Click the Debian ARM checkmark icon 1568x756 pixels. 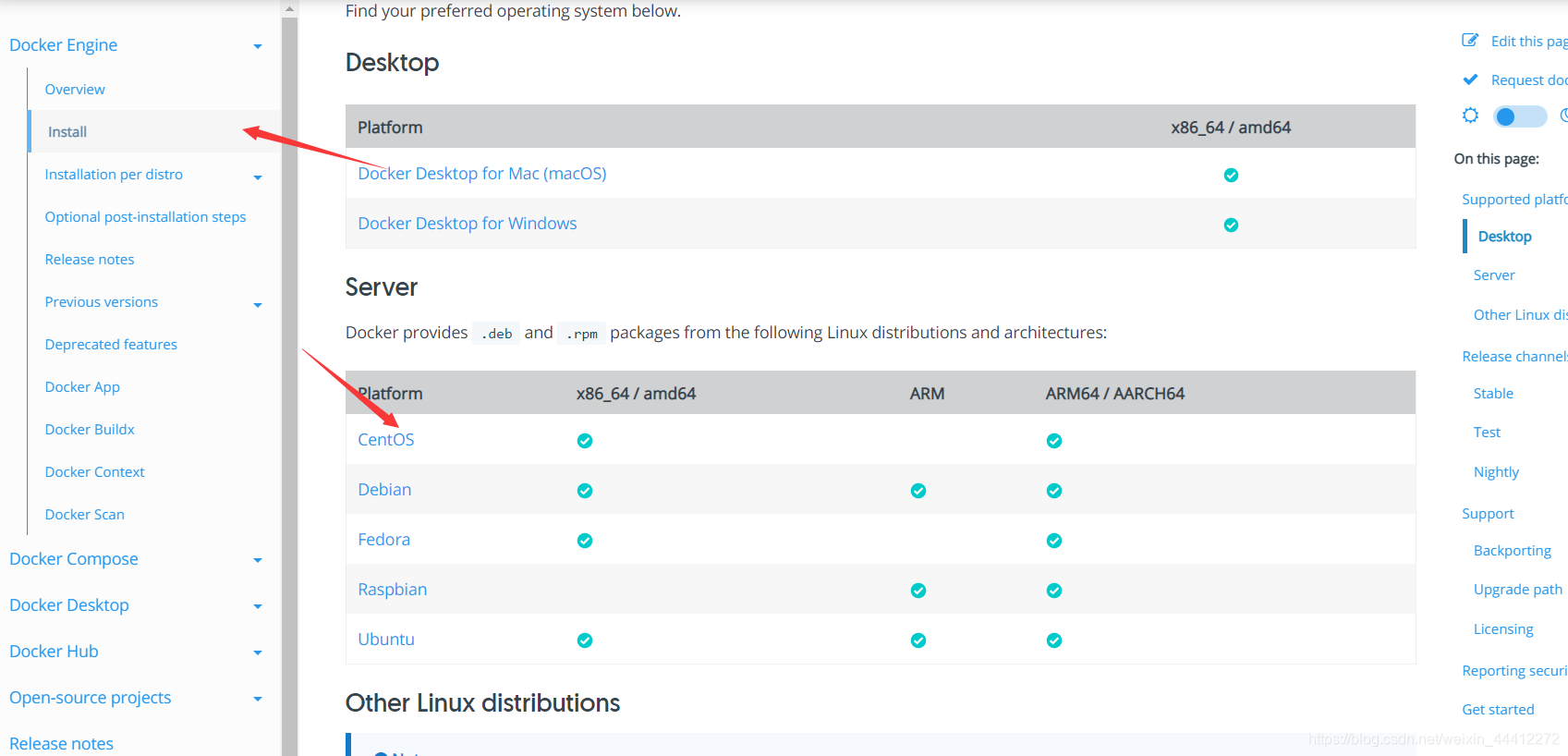(x=918, y=491)
